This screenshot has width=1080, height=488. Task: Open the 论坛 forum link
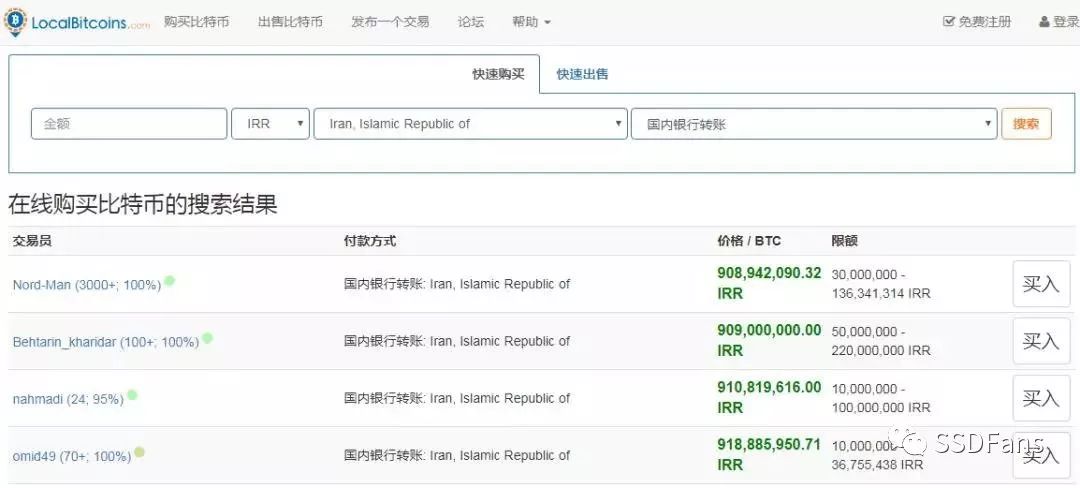coord(470,22)
